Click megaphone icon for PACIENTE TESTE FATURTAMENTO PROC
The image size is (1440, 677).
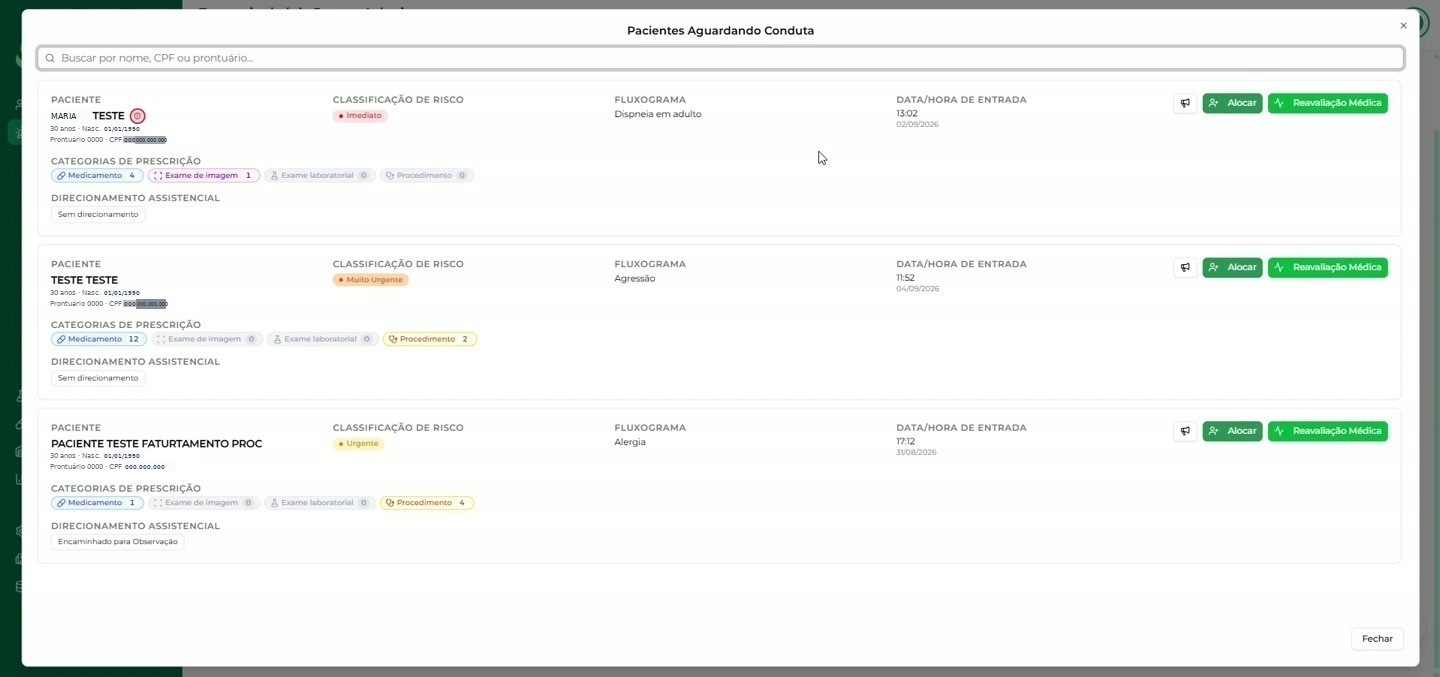[1185, 431]
